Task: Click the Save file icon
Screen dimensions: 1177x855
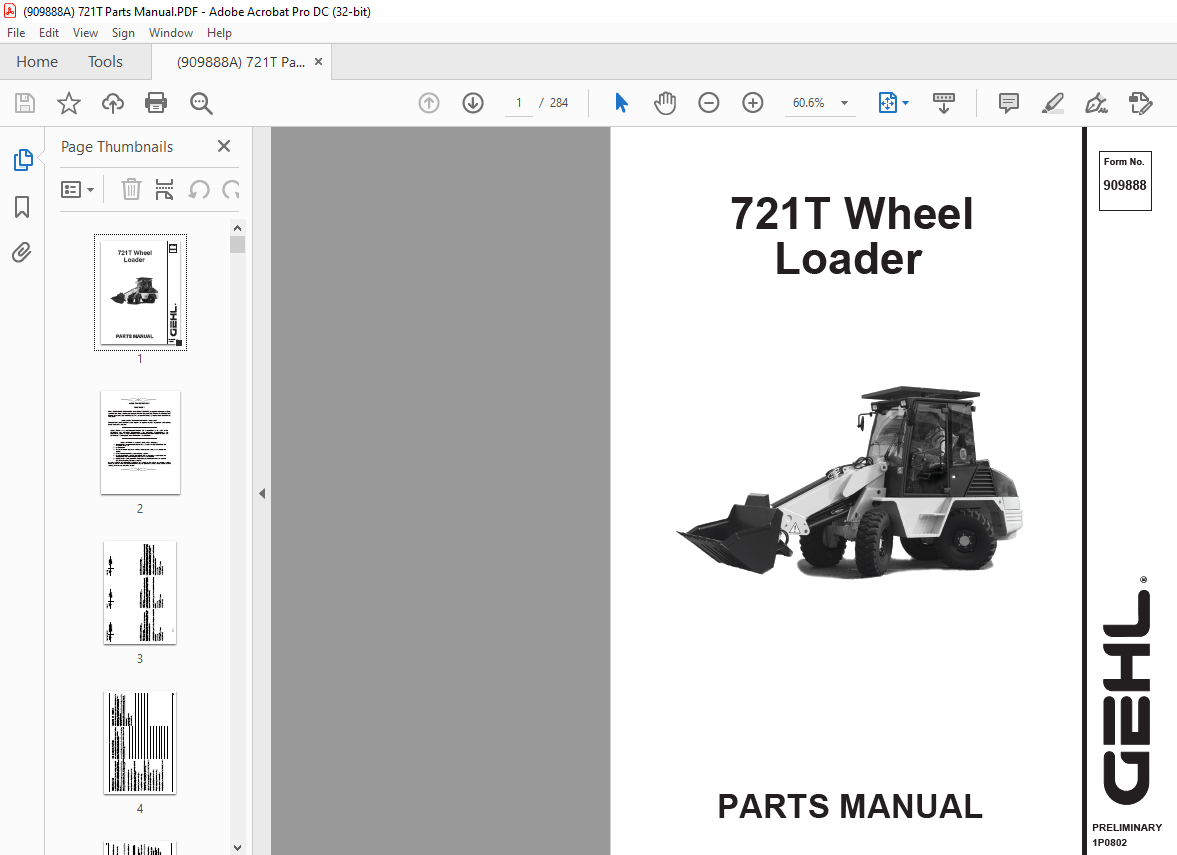Action: (25, 103)
